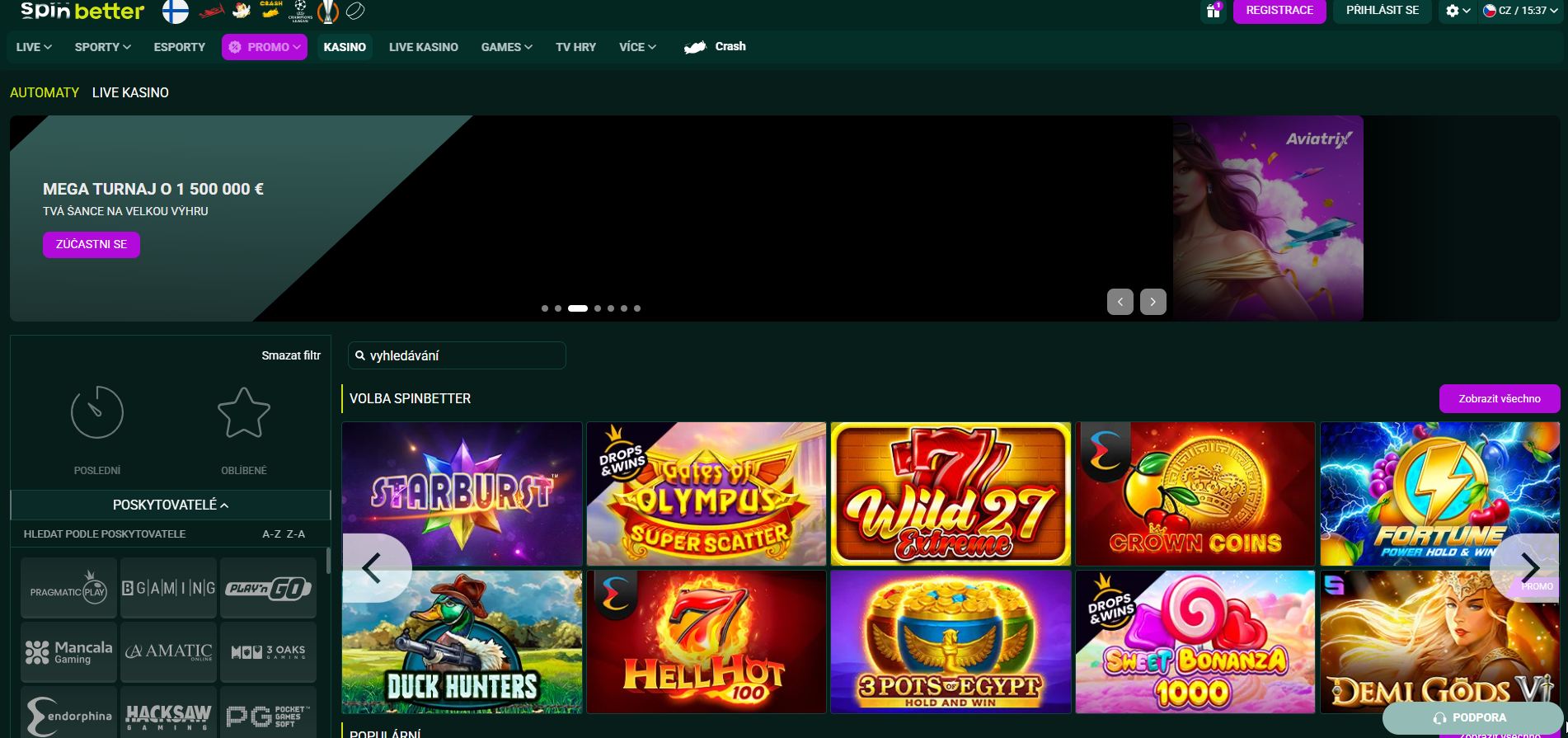Image resolution: width=1568 pixels, height=738 pixels.
Task: Open the Wild 27 Extreme game
Action: [x=951, y=494]
